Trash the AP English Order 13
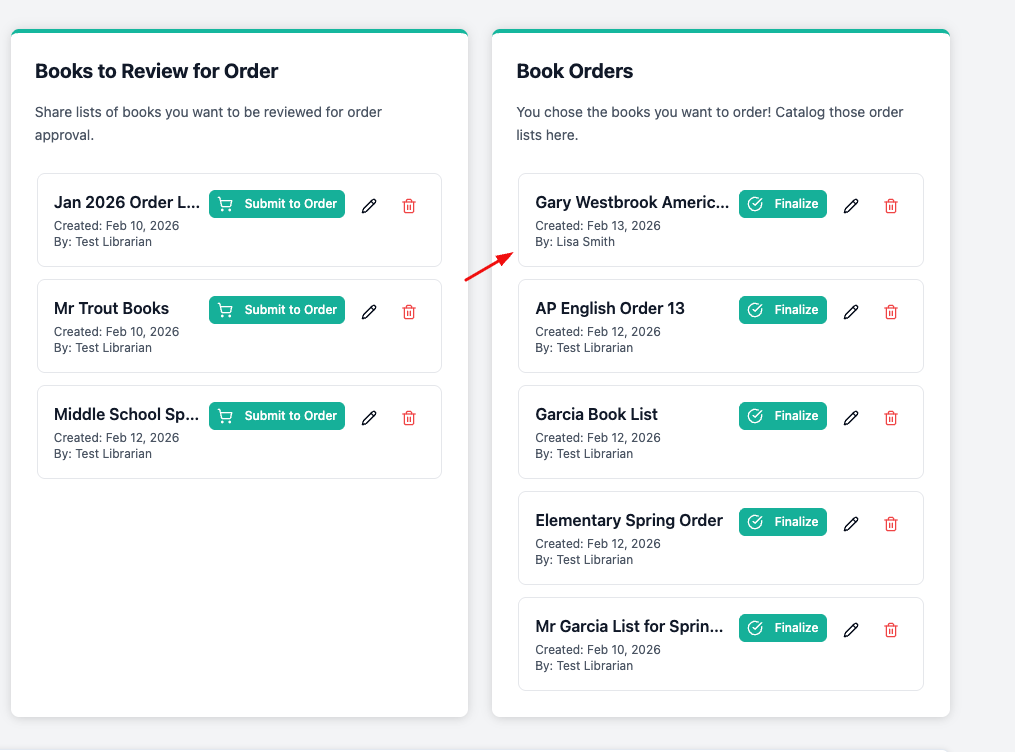 point(890,312)
